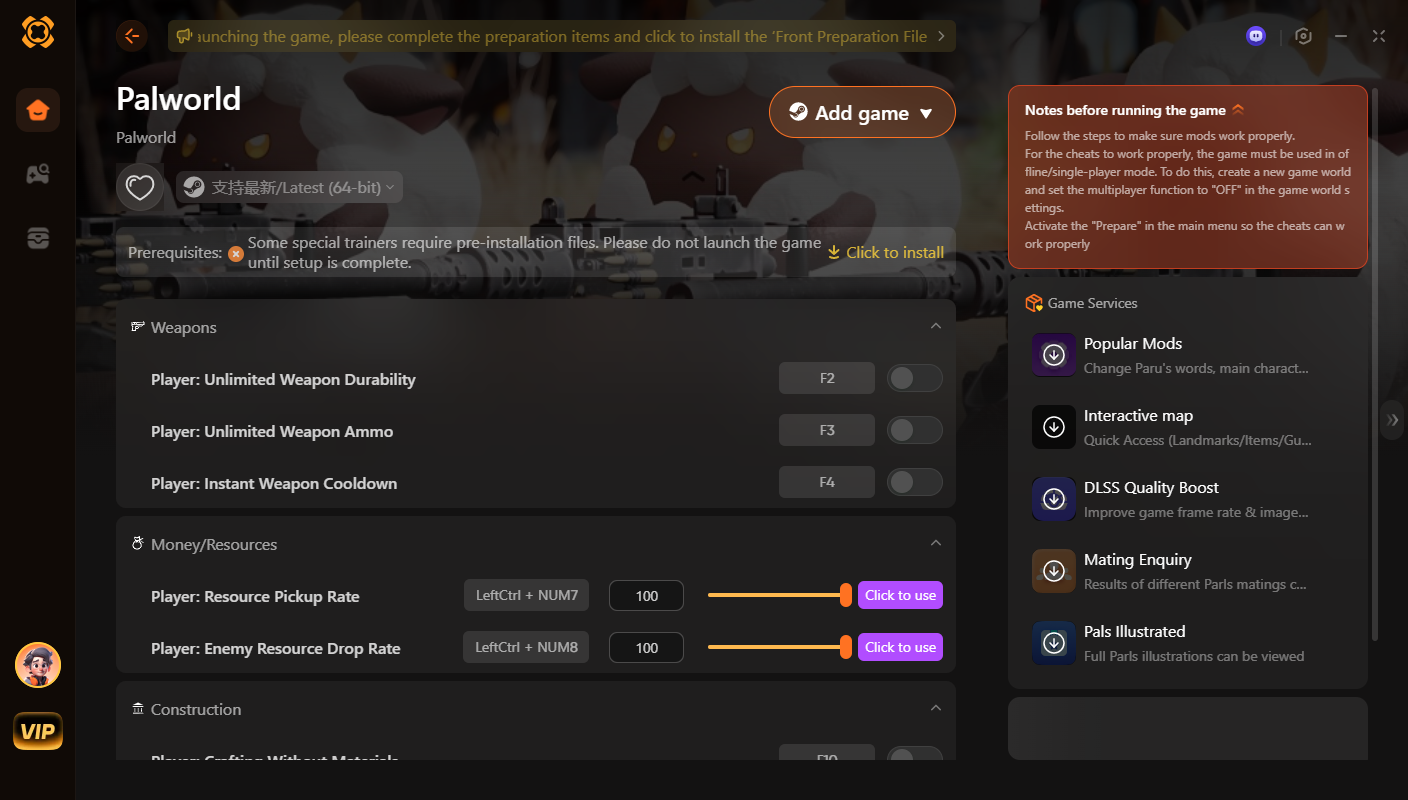The width and height of the screenshot is (1408, 800).
Task: Adjust the Enemy Resource Drop Rate slider
Action: pos(780,647)
